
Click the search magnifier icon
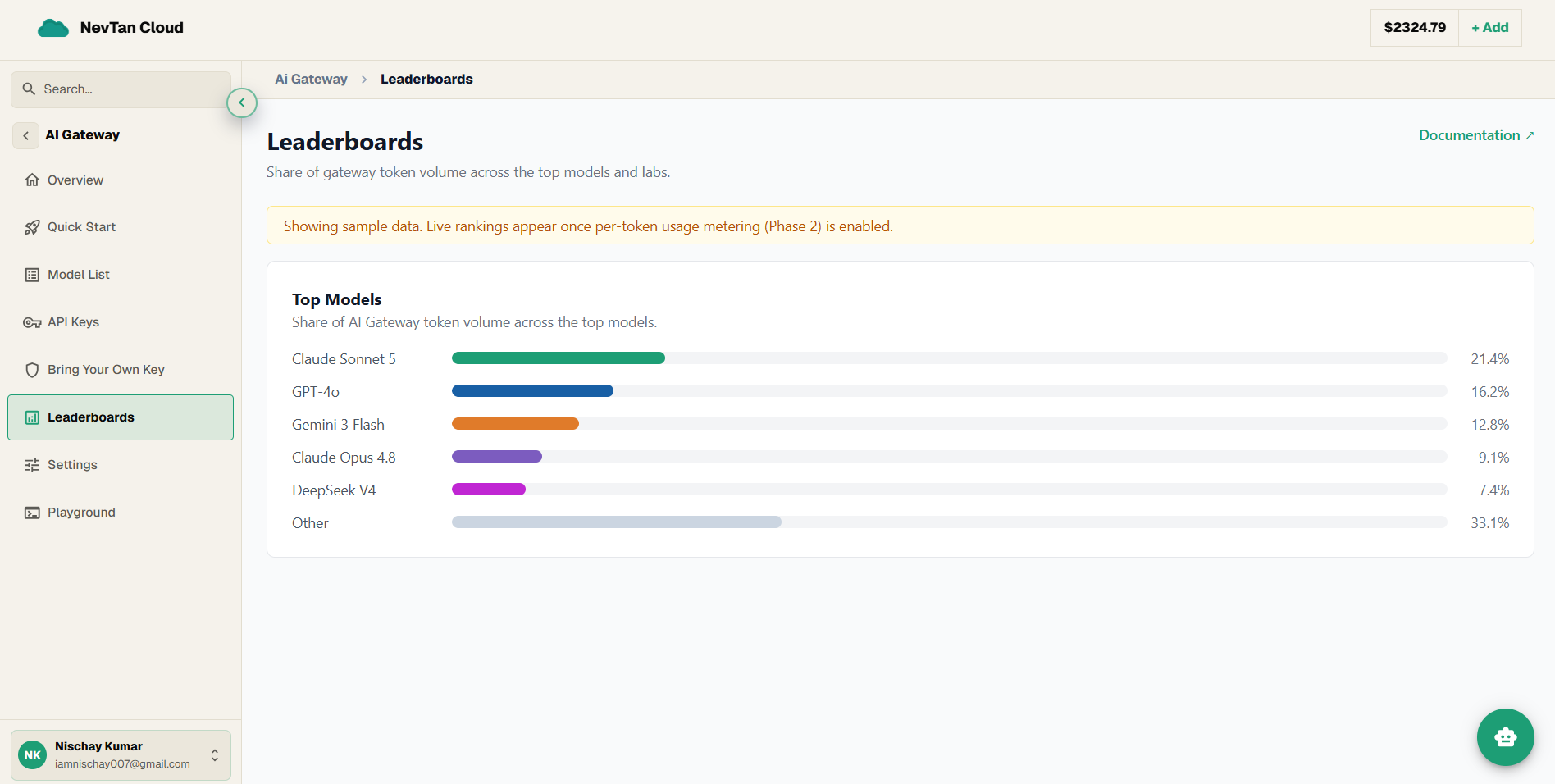[29, 89]
